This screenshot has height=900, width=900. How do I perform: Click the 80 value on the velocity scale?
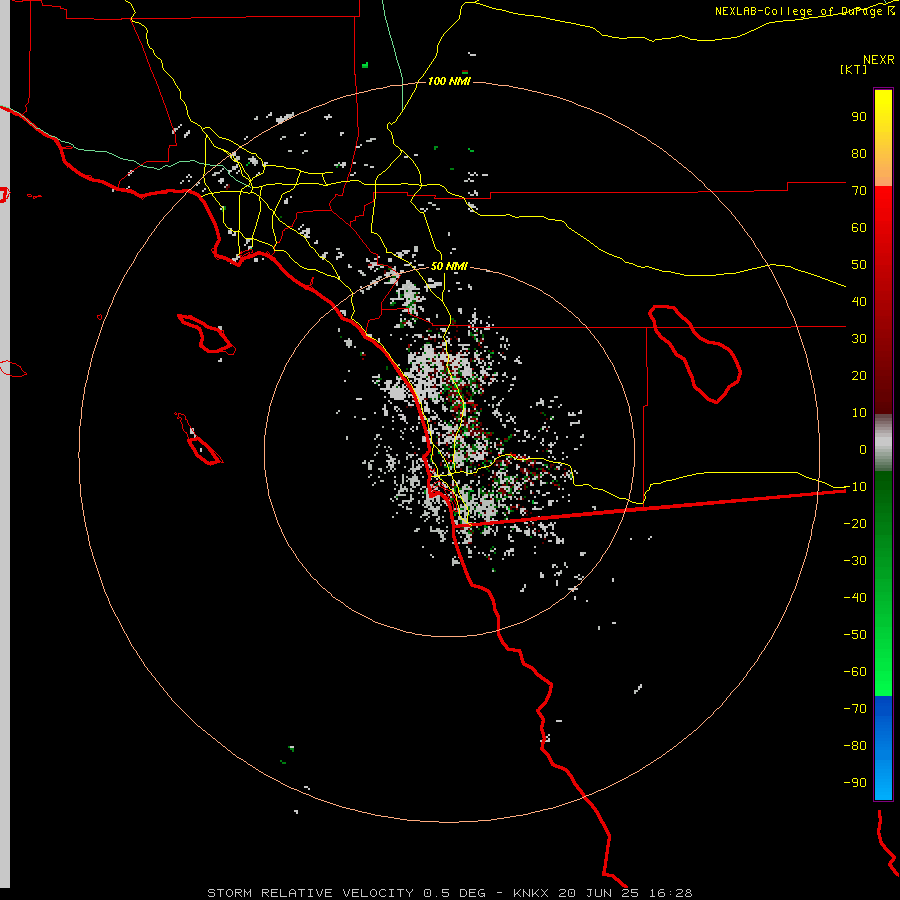[x=859, y=154]
